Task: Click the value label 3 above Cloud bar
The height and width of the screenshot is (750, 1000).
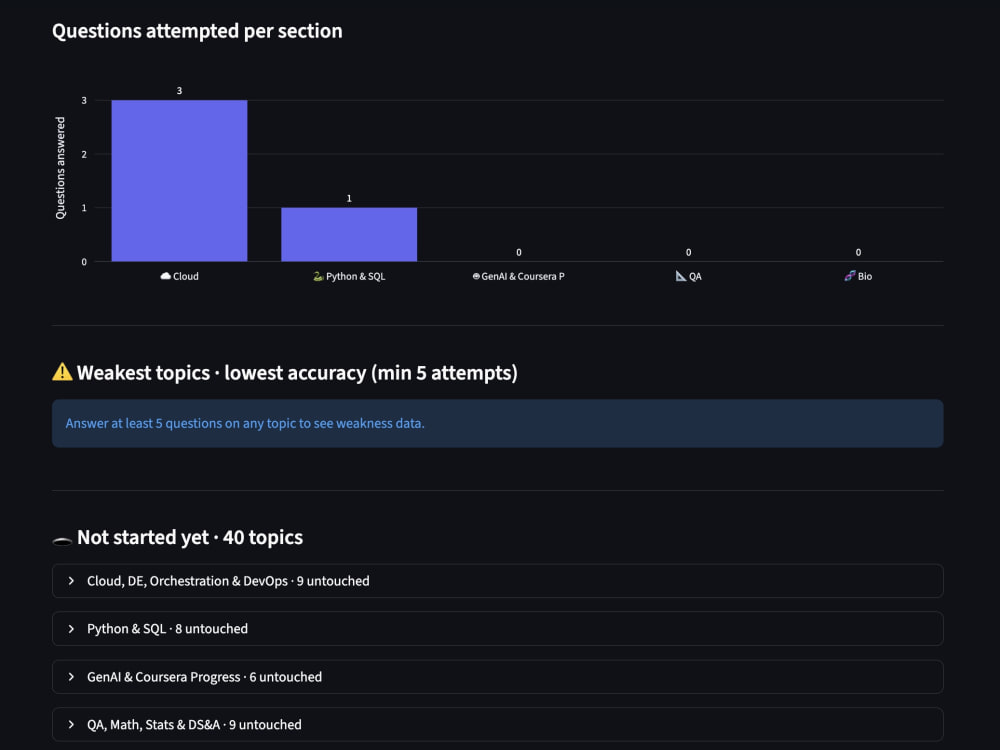Action: pos(179,91)
